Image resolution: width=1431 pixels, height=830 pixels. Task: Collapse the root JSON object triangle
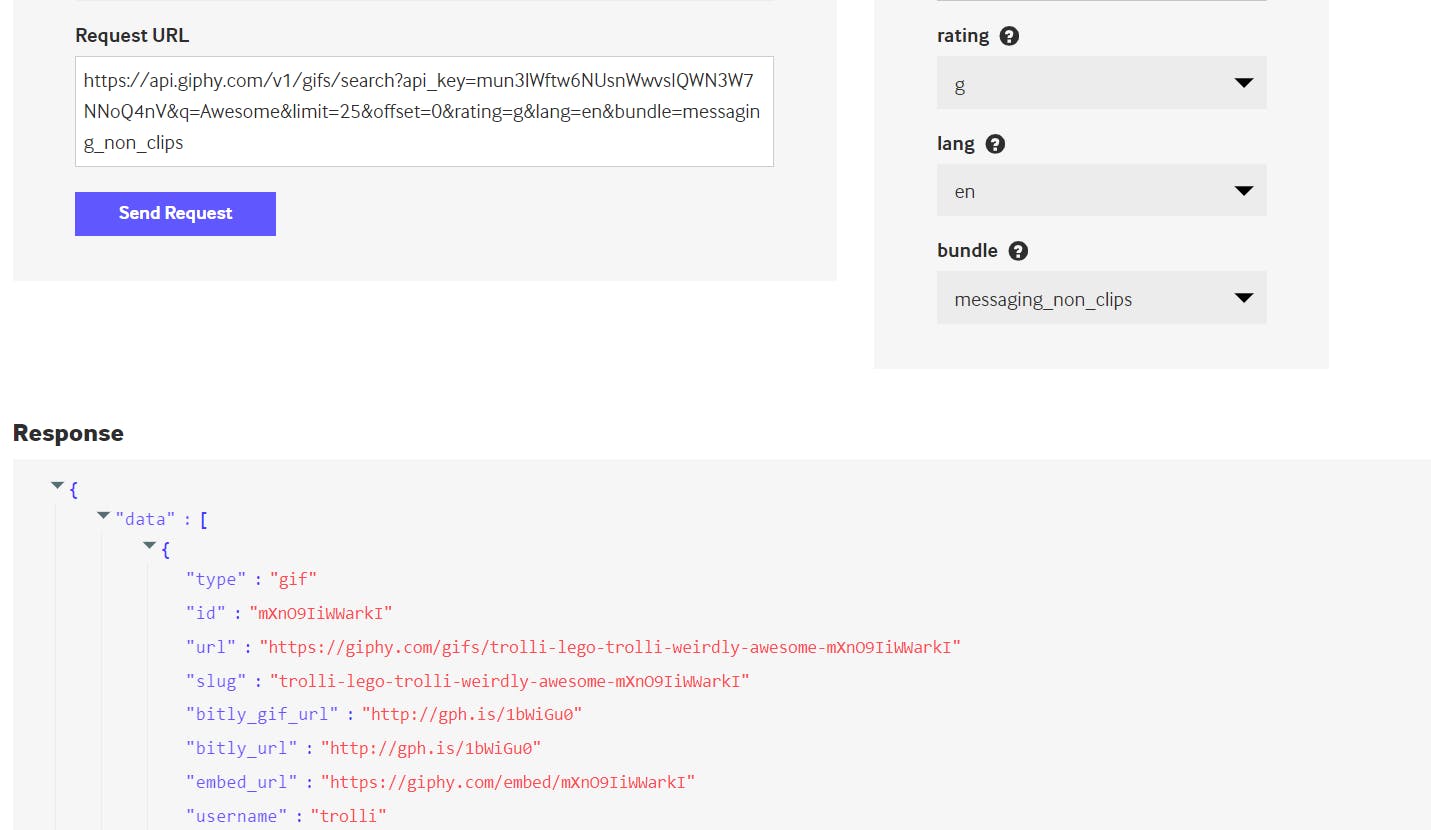click(57, 486)
